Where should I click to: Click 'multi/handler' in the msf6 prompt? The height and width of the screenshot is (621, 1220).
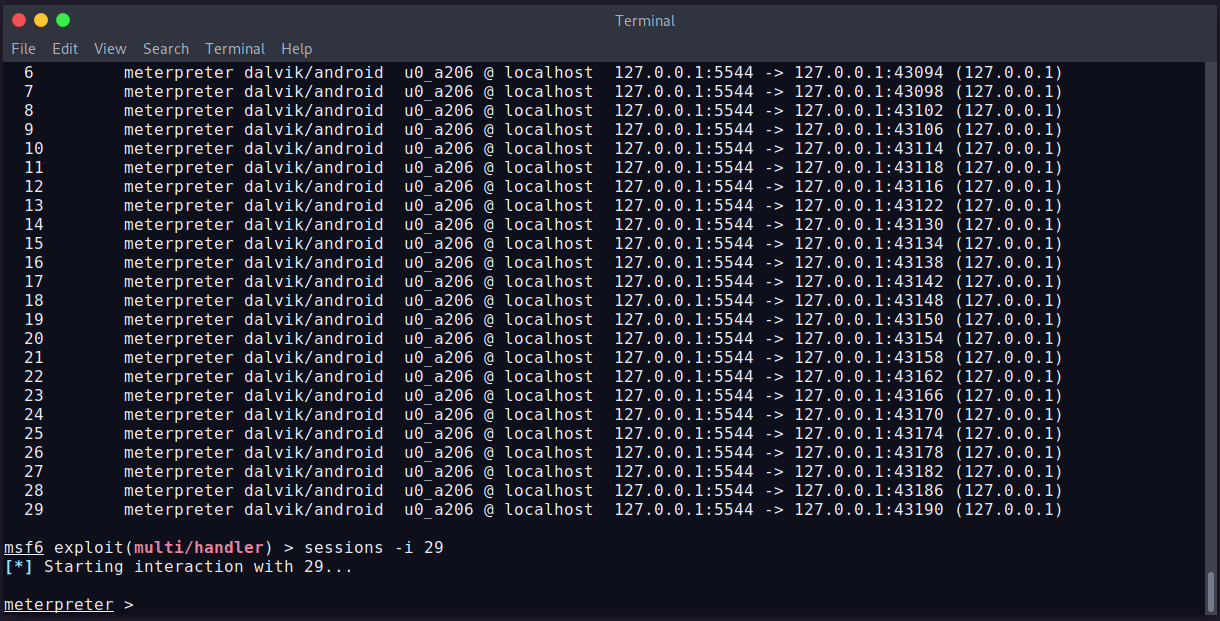[199, 547]
